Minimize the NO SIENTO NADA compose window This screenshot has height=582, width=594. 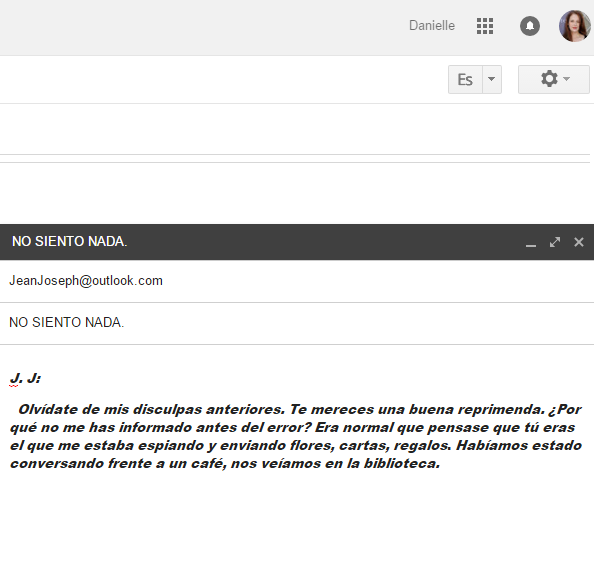[531, 242]
